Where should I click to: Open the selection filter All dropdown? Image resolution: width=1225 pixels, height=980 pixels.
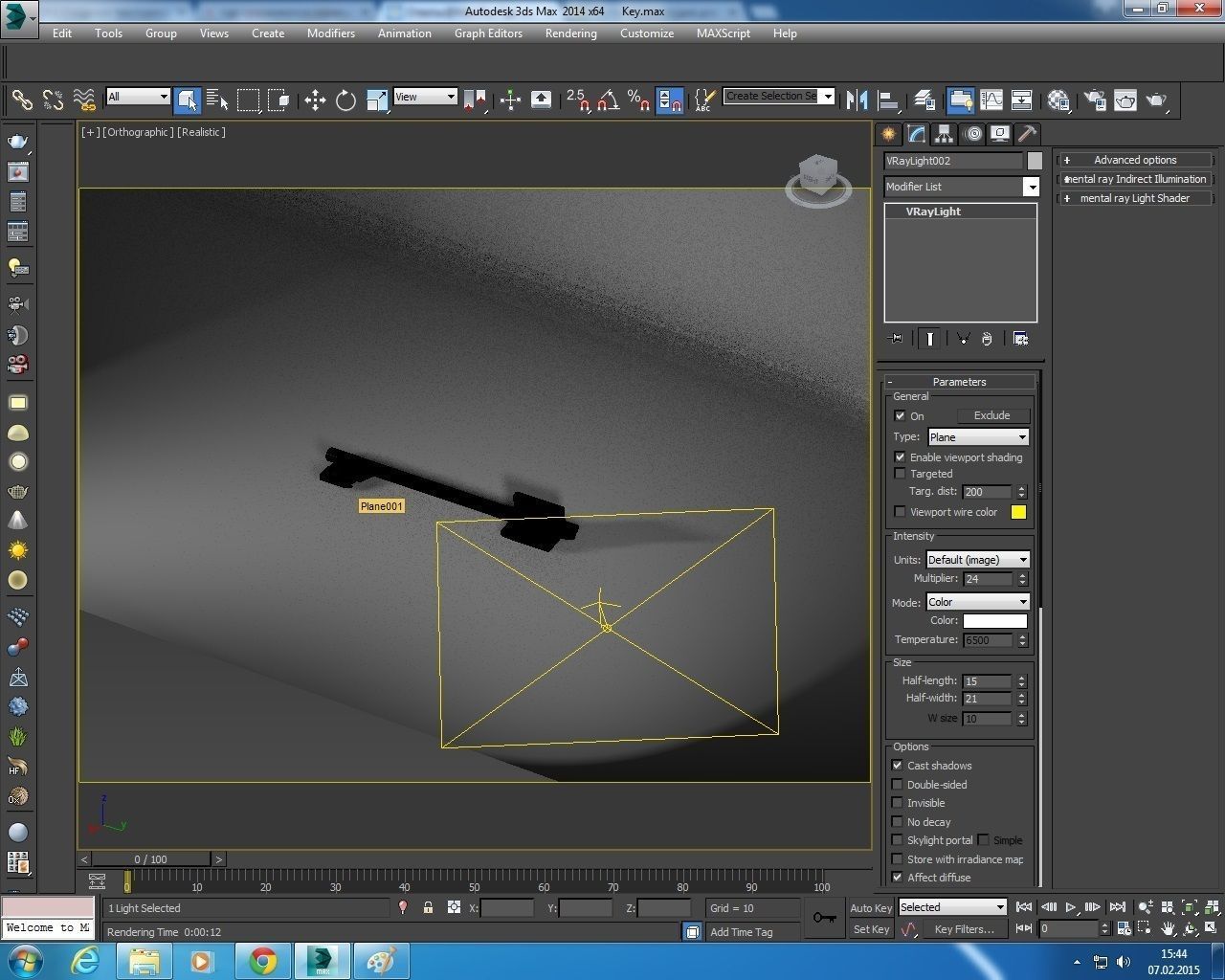point(138,97)
